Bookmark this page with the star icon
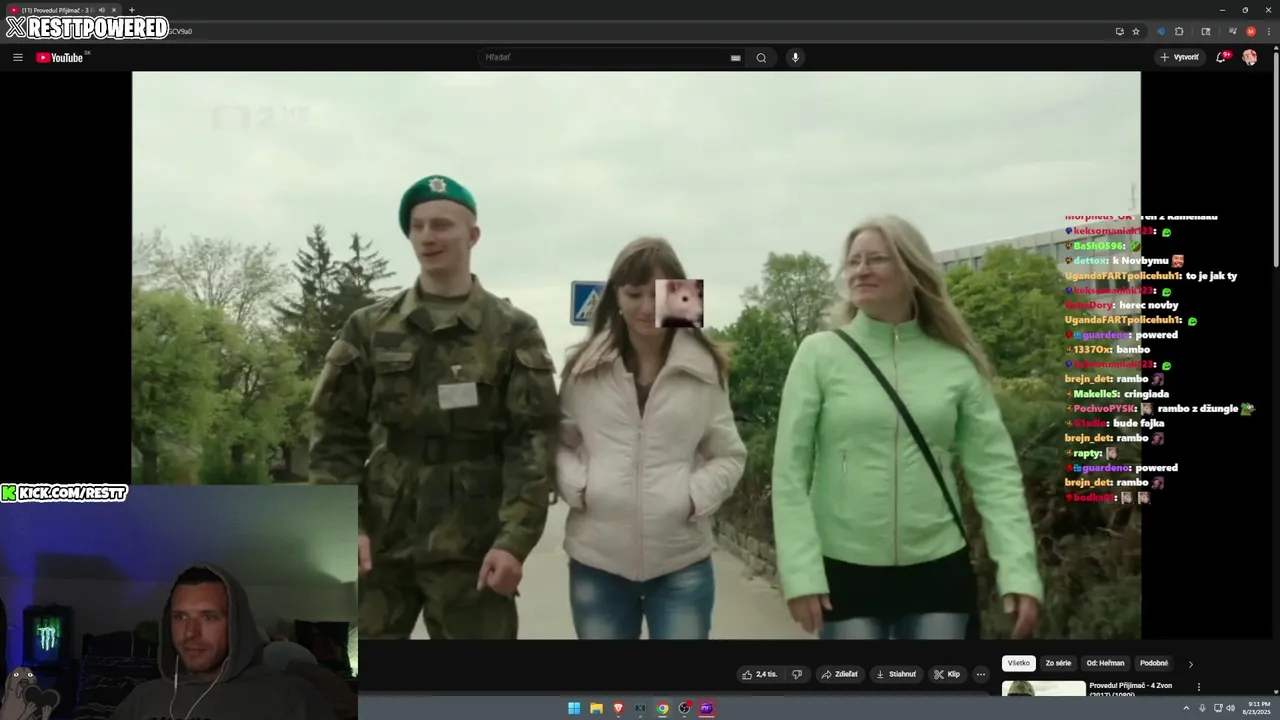 (x=1136, y=31)
